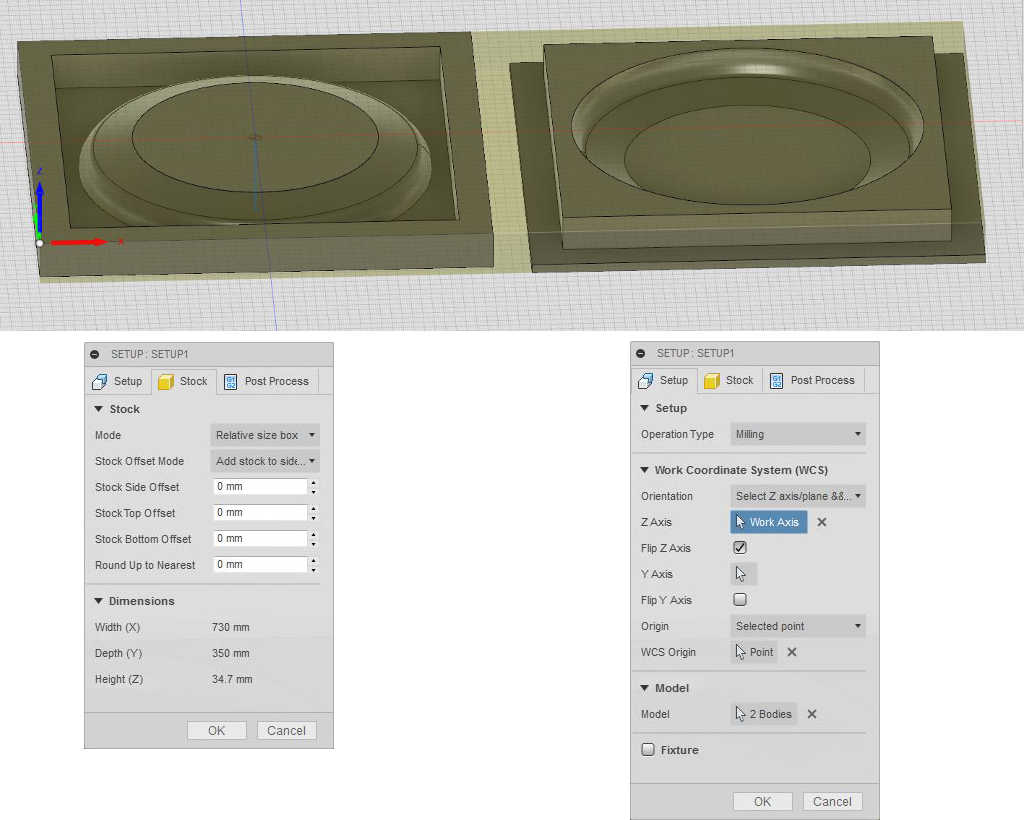Open the Mode dropdown, Relative size box
The height and width of the screenshot is (820, 1024).
(265, 435)
